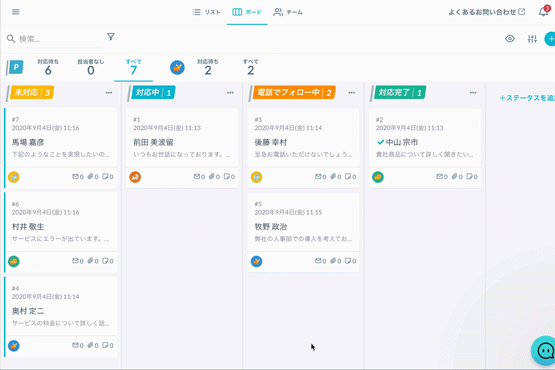Viewport: 555px width, 370px height.
Task: Click the mail icon on card #2
Action: tap(439, 176)
